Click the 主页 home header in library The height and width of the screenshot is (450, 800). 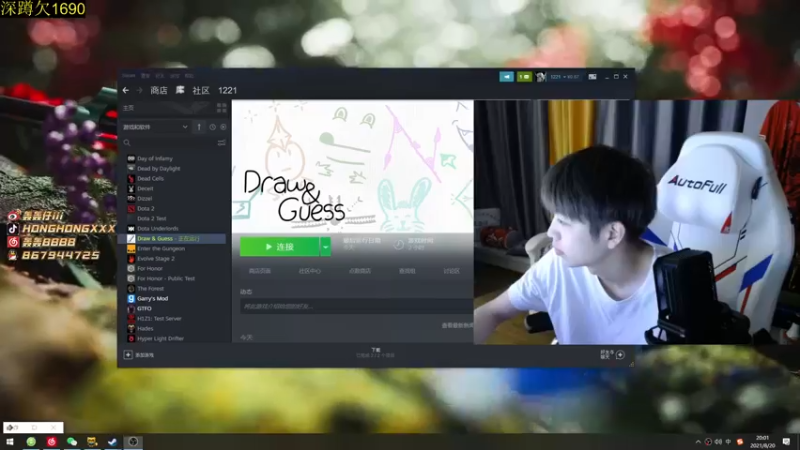click(129, 108)
